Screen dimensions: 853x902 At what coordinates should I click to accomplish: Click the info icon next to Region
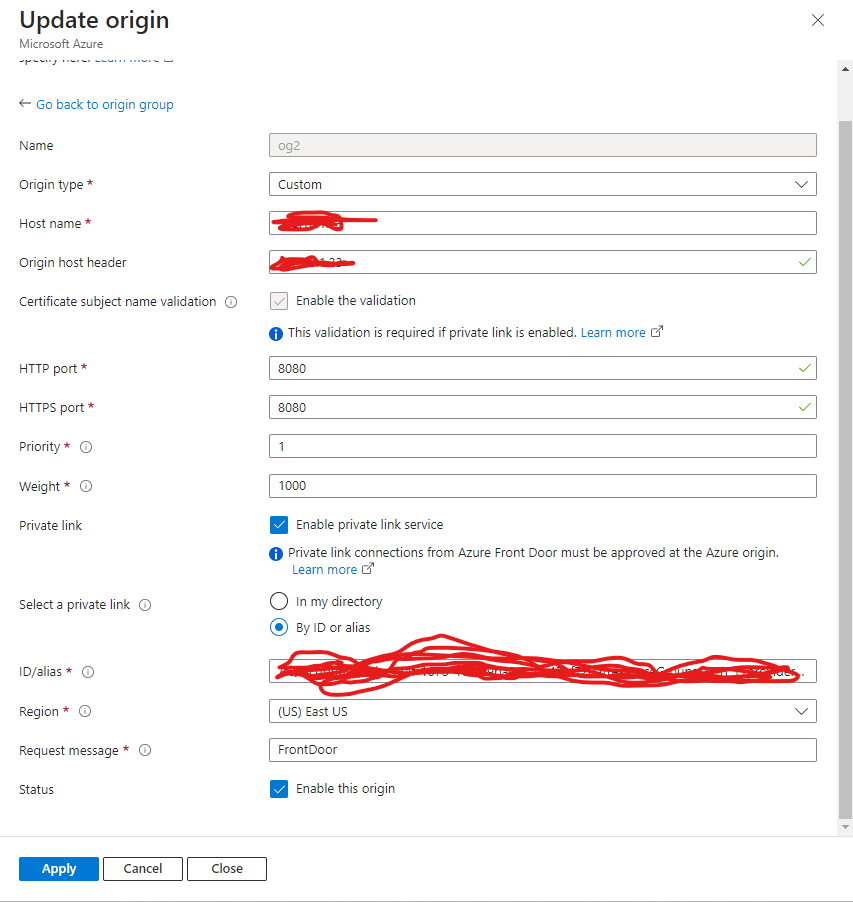pyautogui.click(x=85, y=712)
